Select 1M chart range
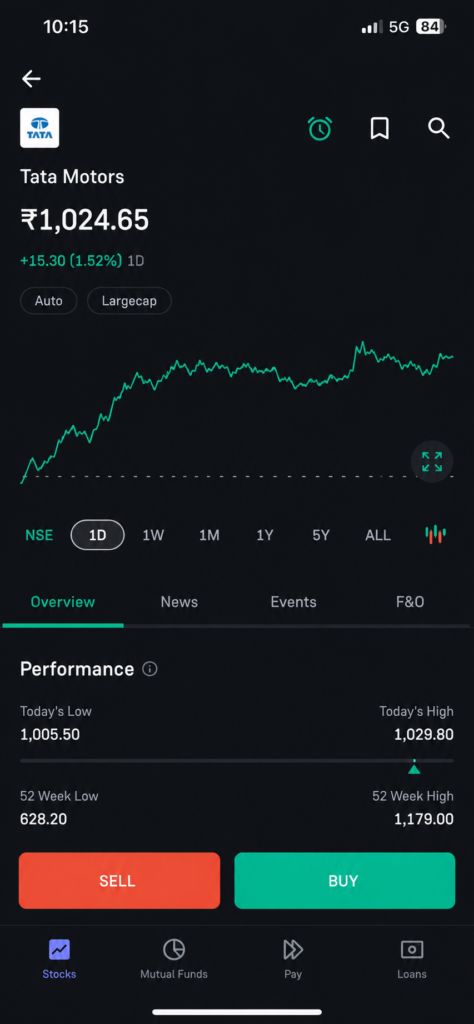This screenshot has width=474, height=1024. 209,536
